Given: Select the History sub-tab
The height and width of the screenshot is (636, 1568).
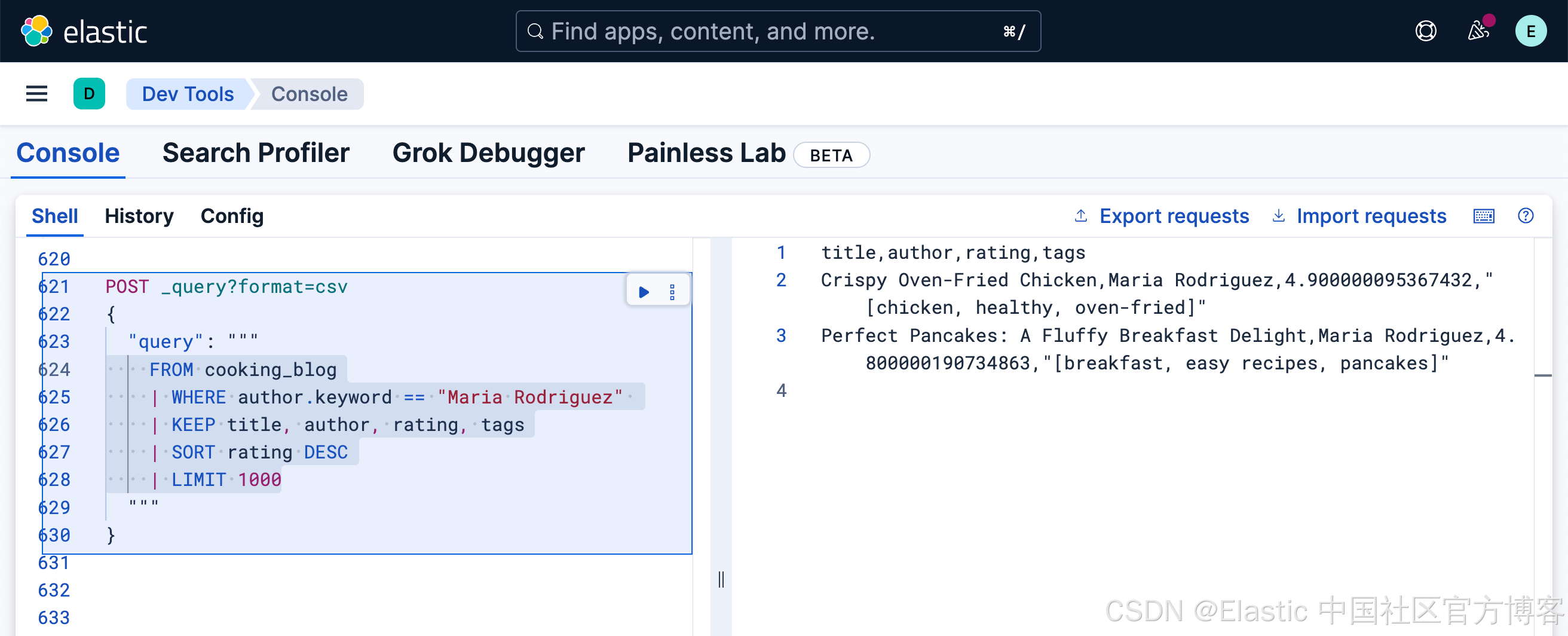Looking at the screenshot, I should coord(139,216).
